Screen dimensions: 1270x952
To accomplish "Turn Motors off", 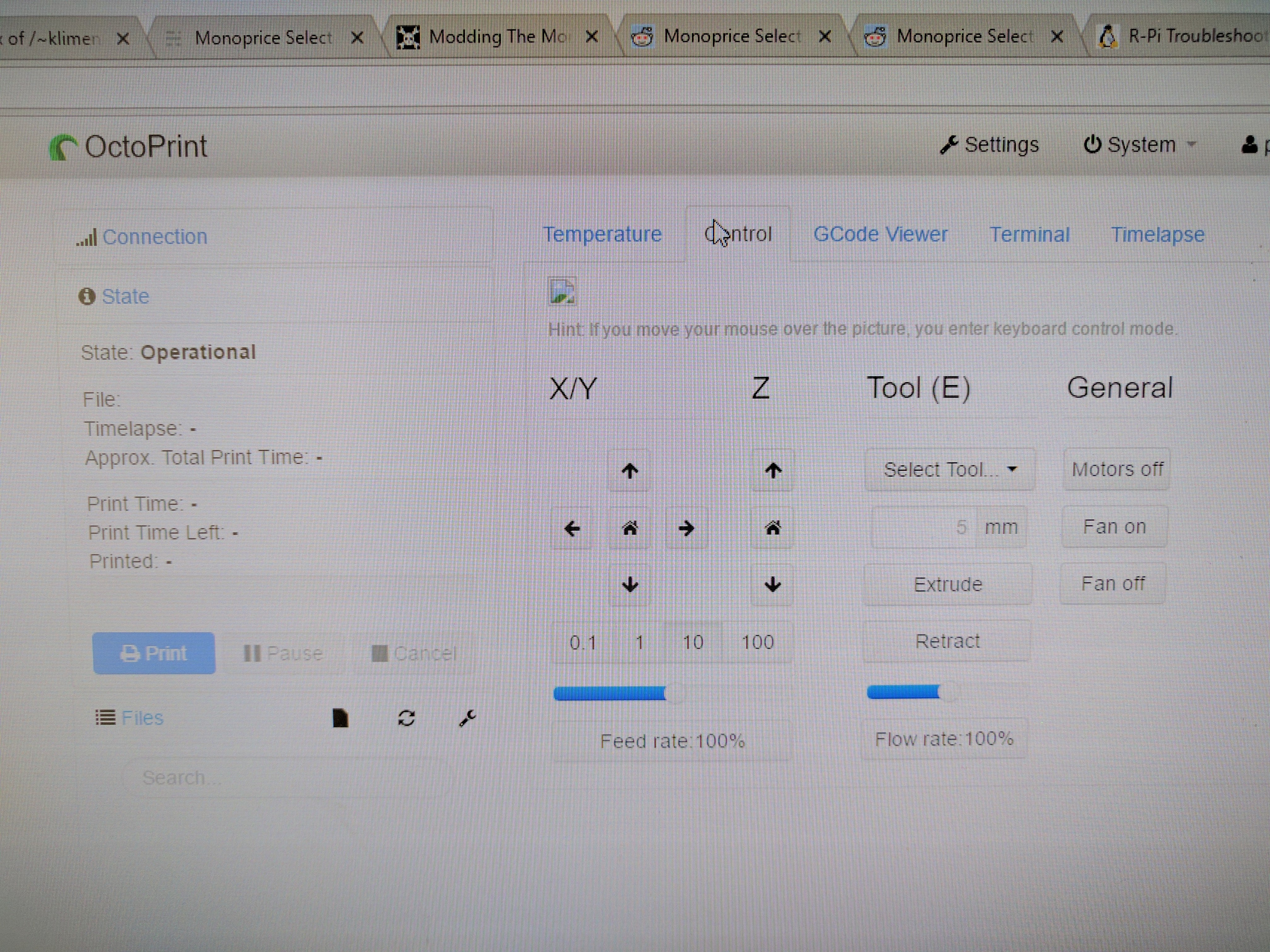I will pos(1117,469).
